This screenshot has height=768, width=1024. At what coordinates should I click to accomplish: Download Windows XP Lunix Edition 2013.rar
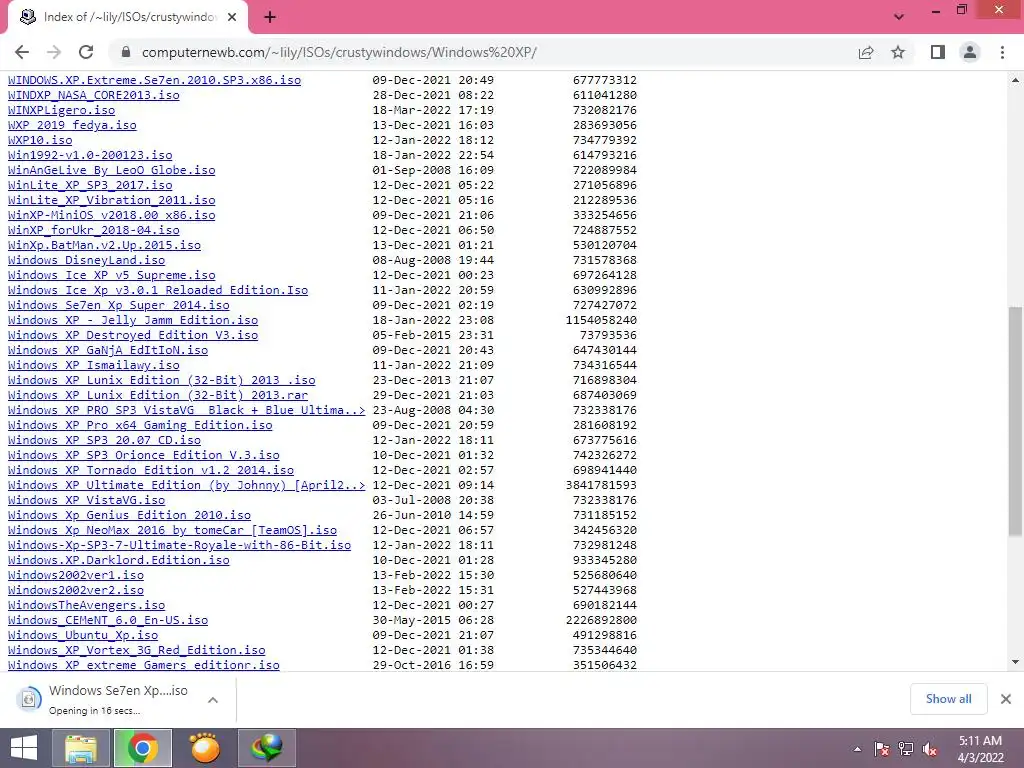click(x=158, y=396)
